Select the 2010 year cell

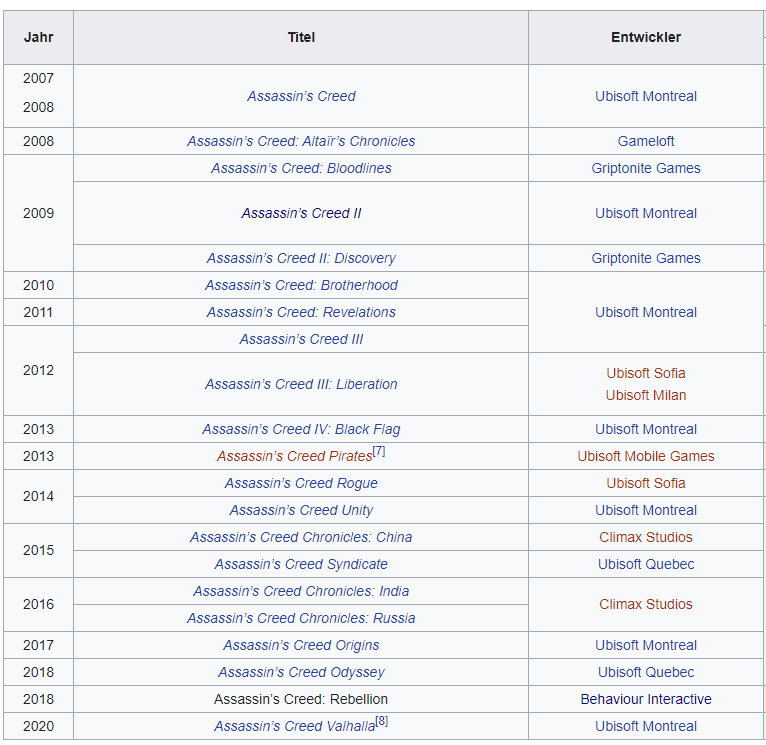click(x=39, y=285)
